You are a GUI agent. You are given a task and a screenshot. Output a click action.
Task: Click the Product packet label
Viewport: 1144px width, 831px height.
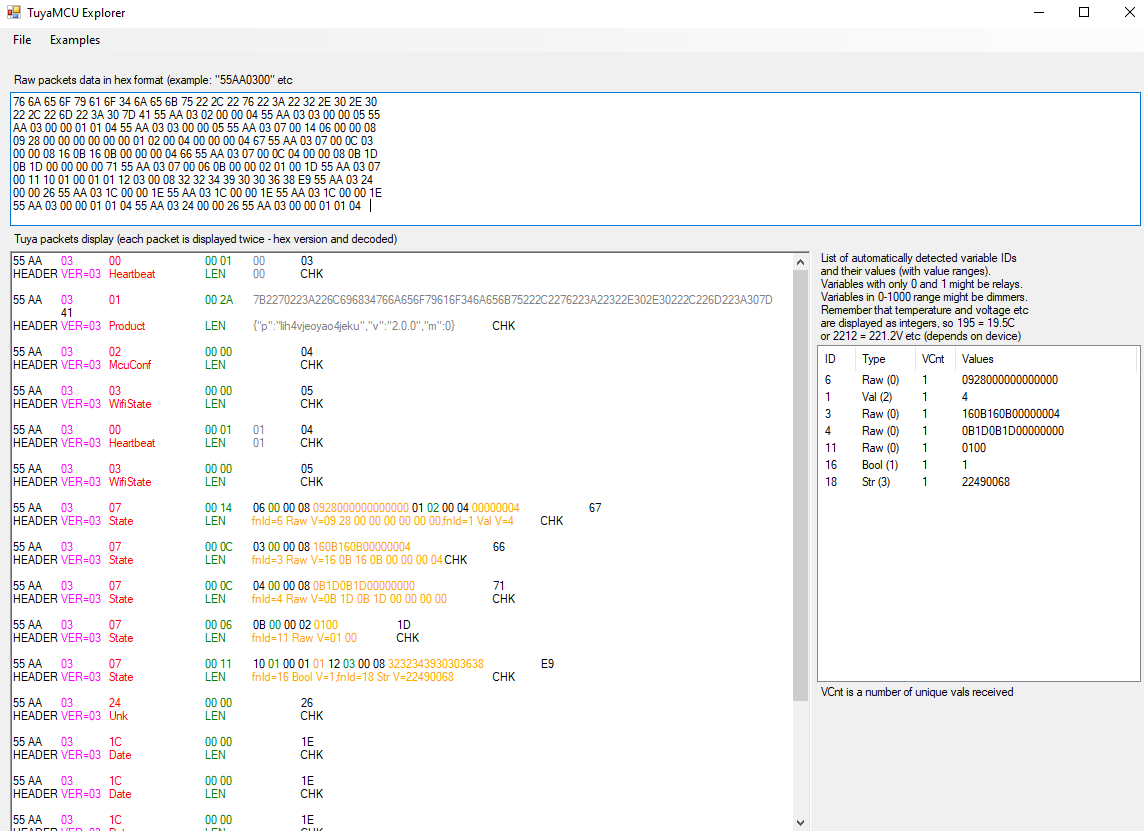(127, 326)
